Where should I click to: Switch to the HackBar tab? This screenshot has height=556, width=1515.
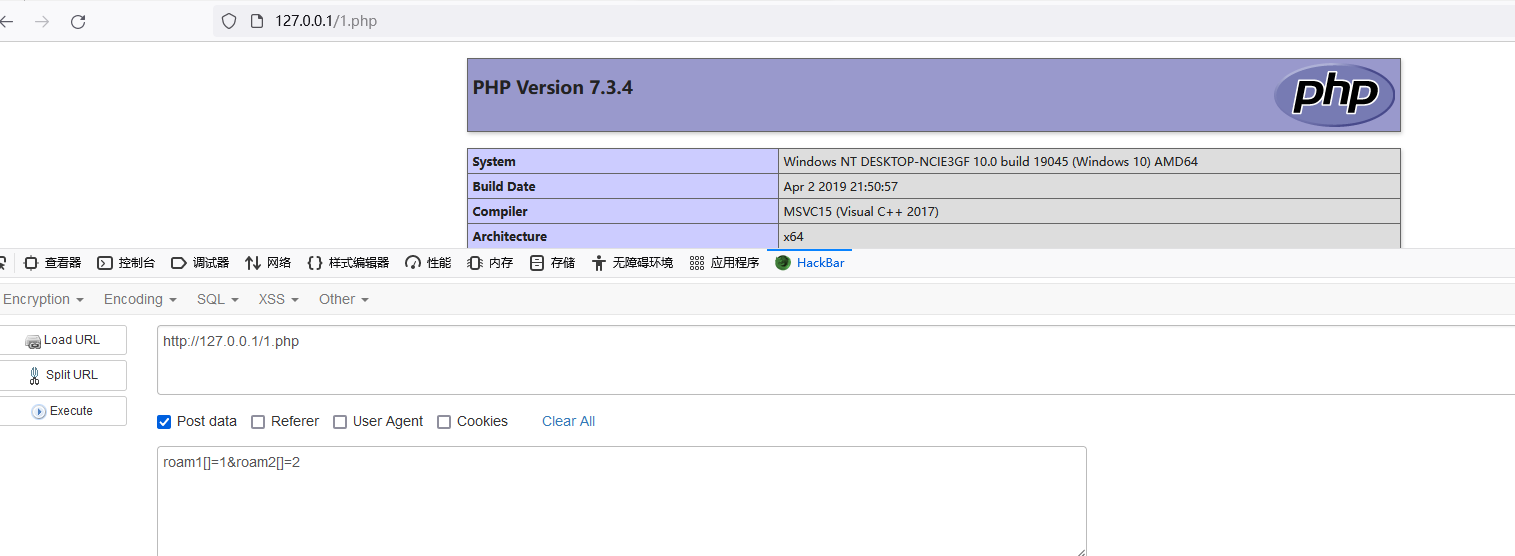point(810,263)
